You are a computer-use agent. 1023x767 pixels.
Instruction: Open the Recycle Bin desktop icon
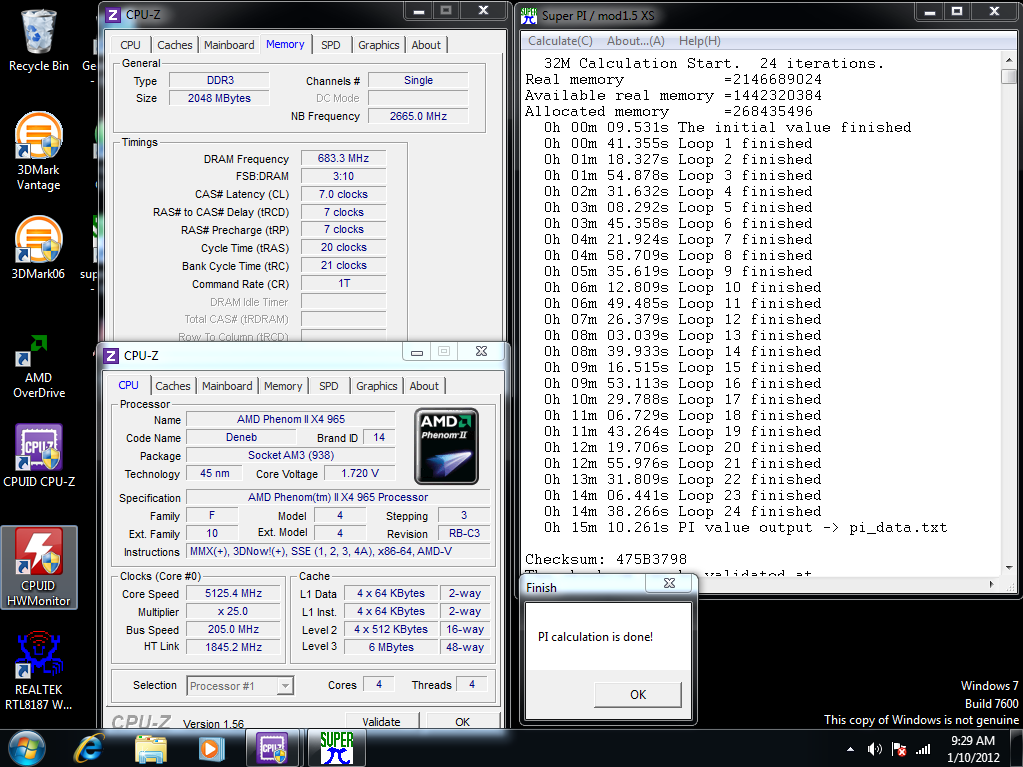tap(38, 40)
